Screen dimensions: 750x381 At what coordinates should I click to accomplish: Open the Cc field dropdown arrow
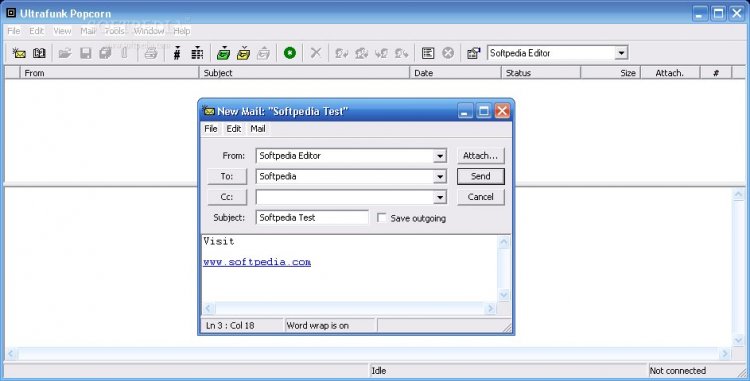point(440,197)
